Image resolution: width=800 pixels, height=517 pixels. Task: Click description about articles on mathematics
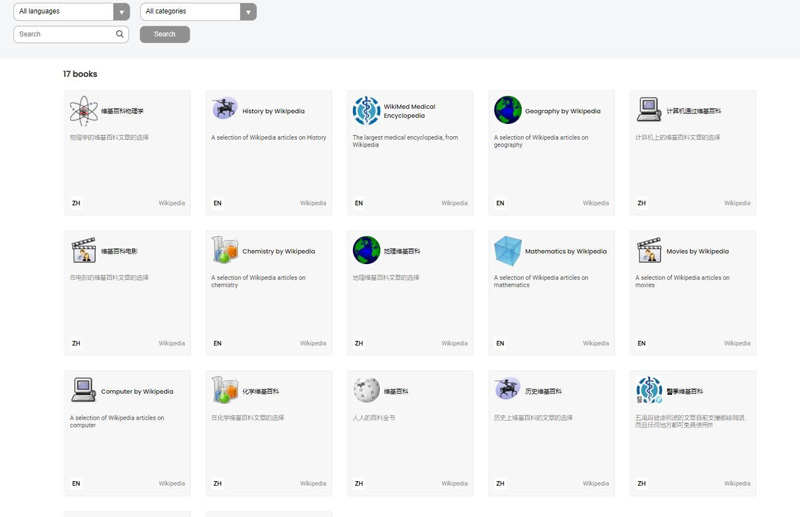coord(541,282)
